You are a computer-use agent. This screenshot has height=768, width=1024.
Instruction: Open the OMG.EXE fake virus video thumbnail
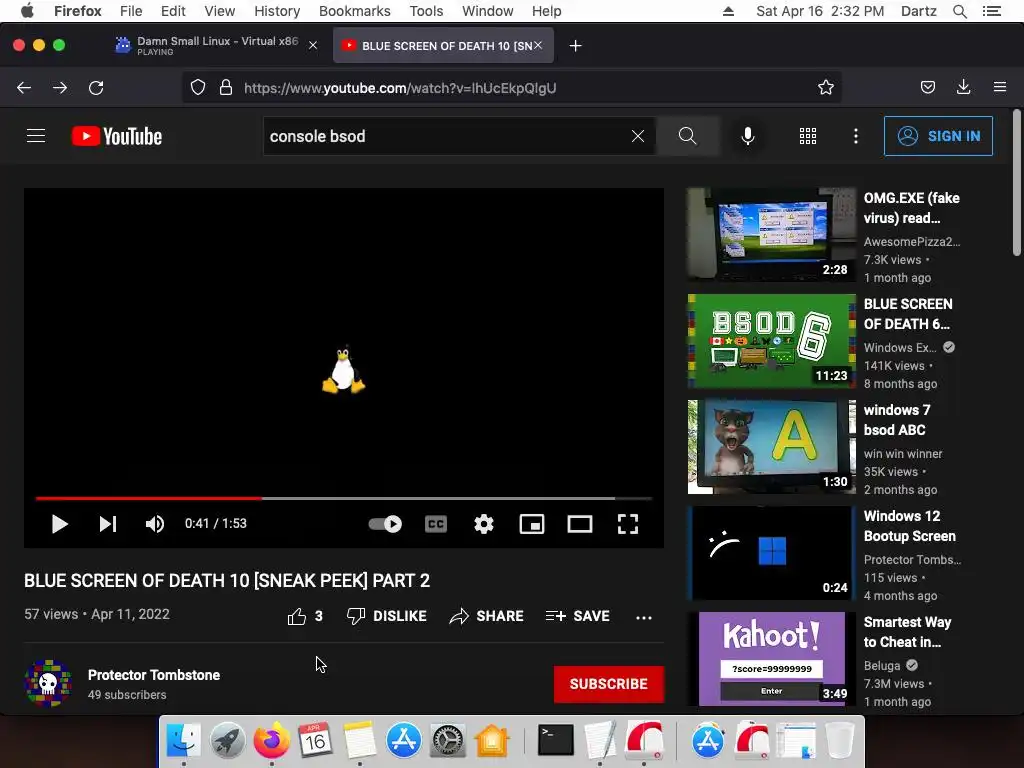click(x=771, y=234)
